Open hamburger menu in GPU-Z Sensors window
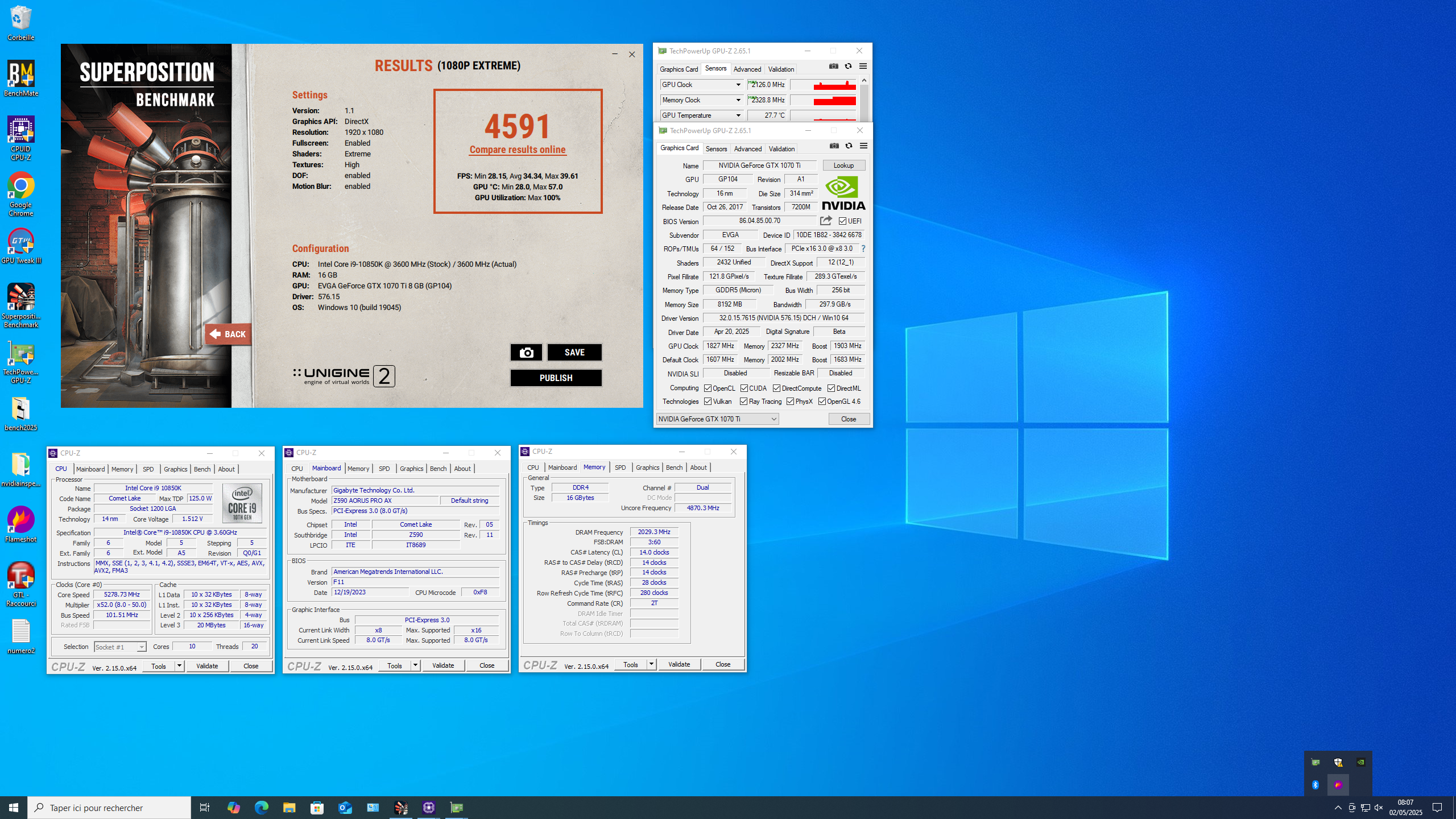The width and height of the screenshot is (1456, 819). point(863,67)
